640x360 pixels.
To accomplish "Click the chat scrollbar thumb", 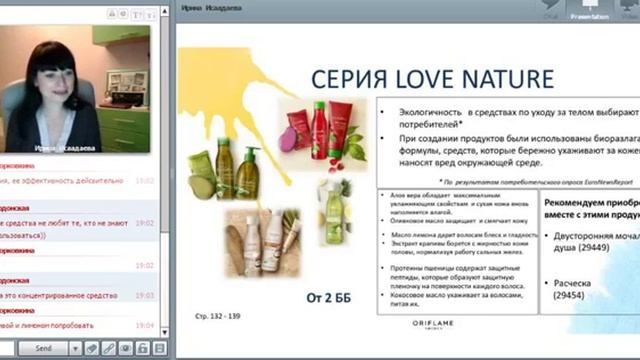I will tap(164, 124).
